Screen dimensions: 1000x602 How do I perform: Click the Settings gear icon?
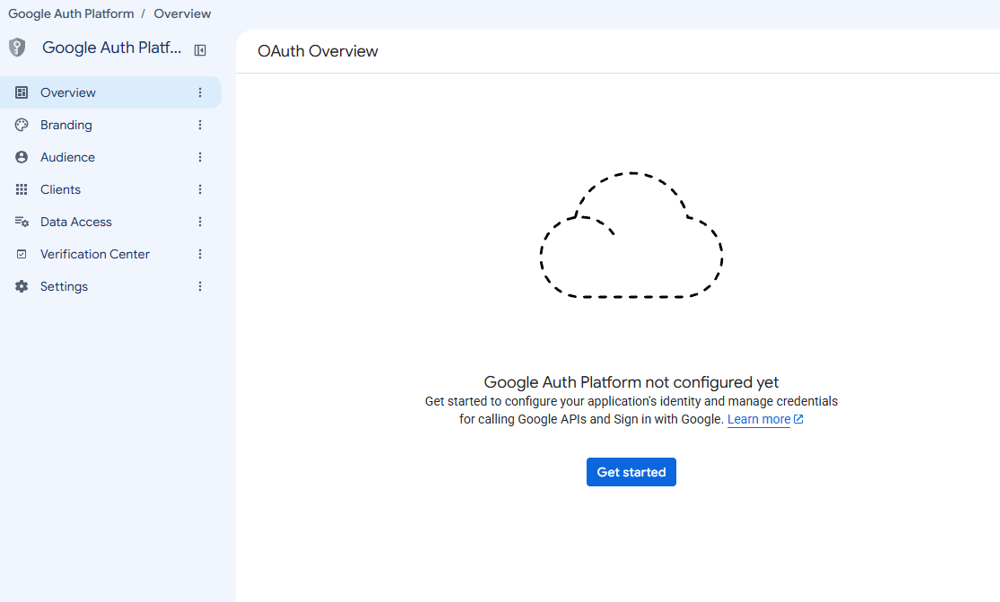[21, 286]
